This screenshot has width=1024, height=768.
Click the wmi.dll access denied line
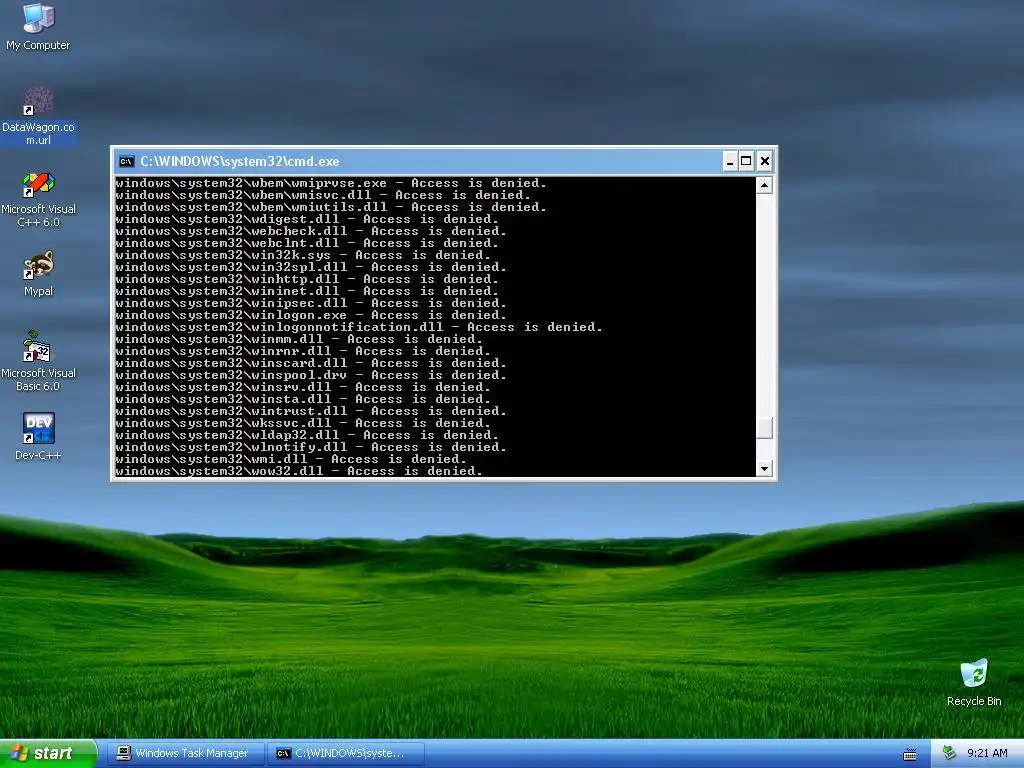[x=291, y=458]
